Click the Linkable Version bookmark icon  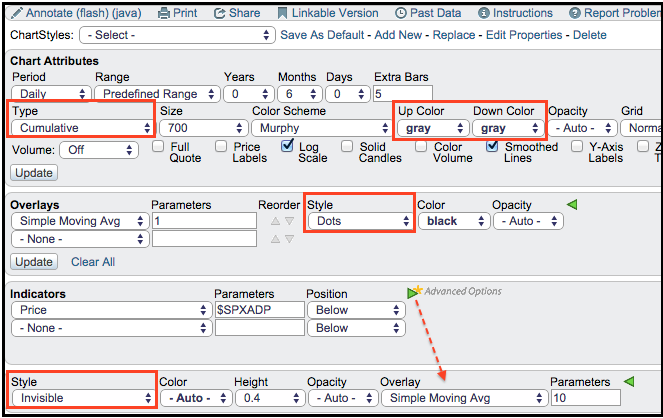[x=284, y=13]
